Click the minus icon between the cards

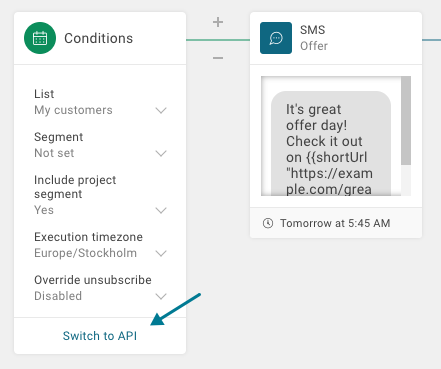tap(218, 58)
